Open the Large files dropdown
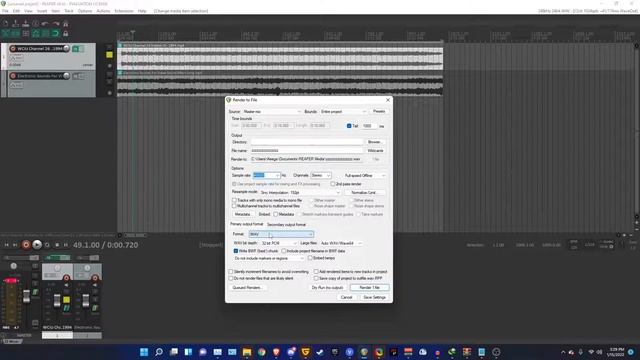The height and width of the screenshot is (360, 640). (x=341, y=243)
